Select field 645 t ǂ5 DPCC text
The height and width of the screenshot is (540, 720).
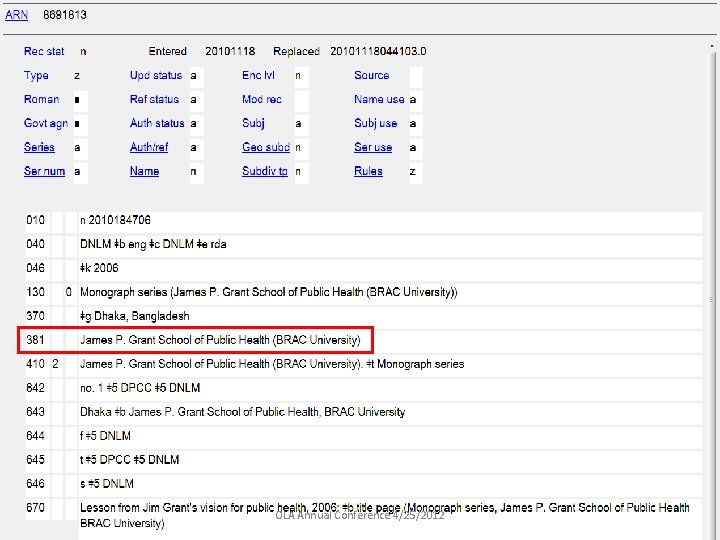click(x=129, y=459)
